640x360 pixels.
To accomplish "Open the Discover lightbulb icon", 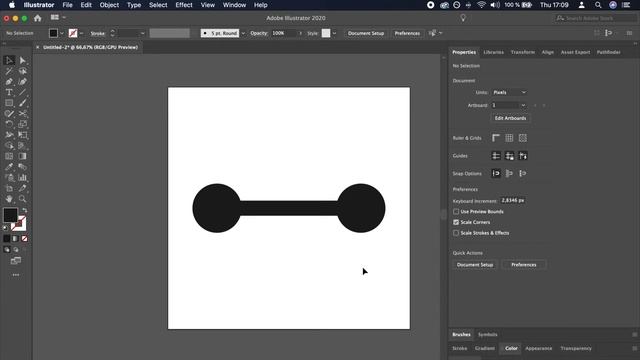I will click(x=463, y=18).
